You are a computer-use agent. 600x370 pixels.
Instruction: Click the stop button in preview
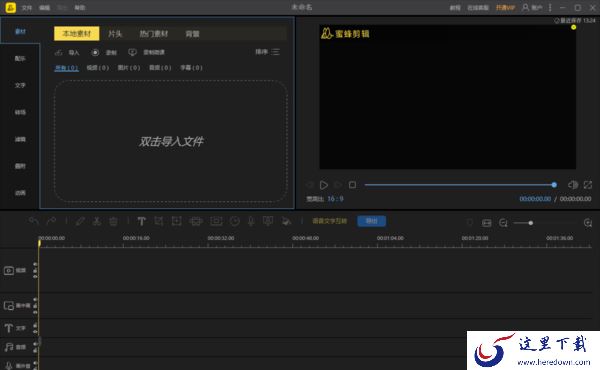coord(352,185)
